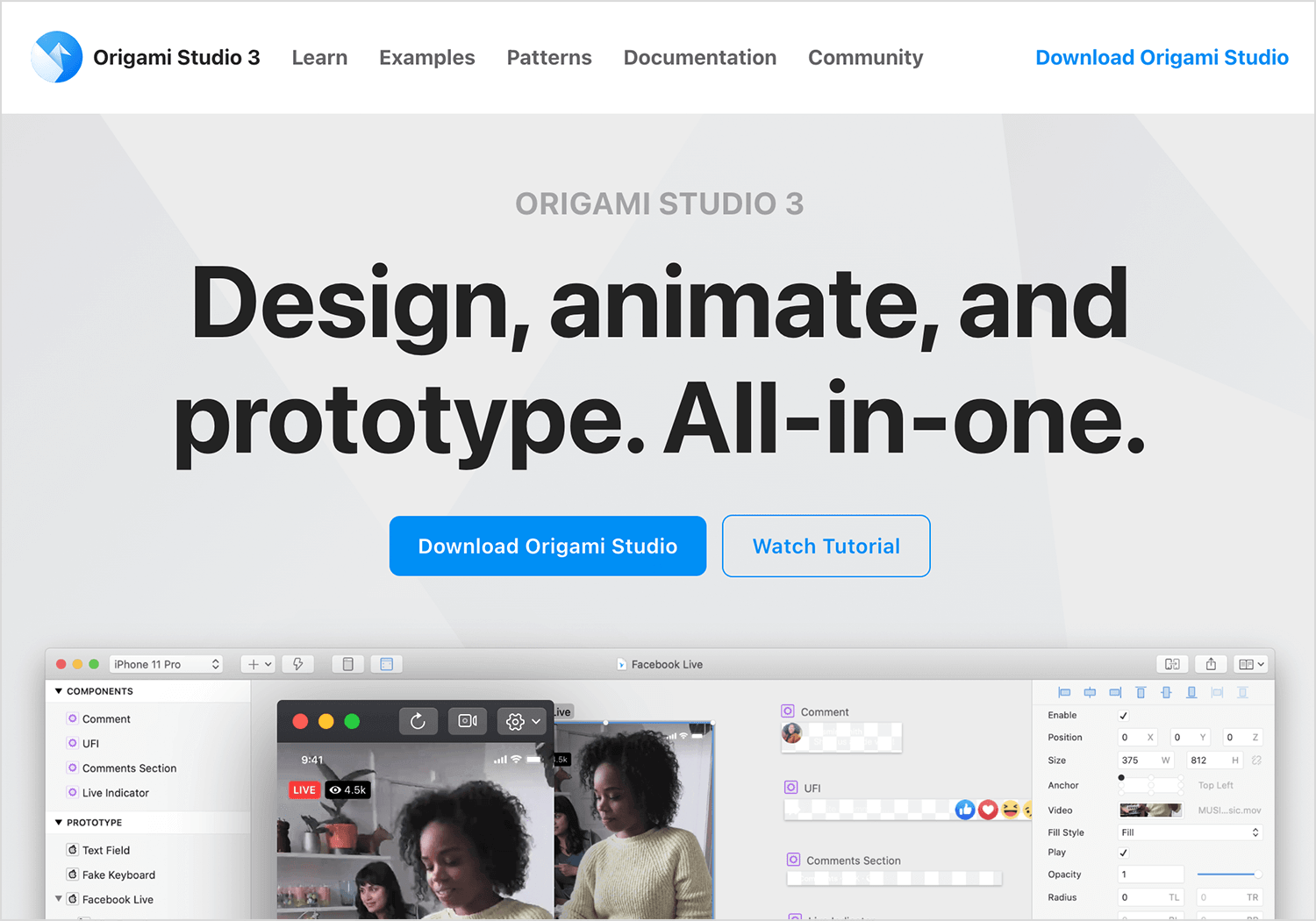Click the Watch Tutorial button
Screen dimensions: 1316x921
click(x=826, y=546)
